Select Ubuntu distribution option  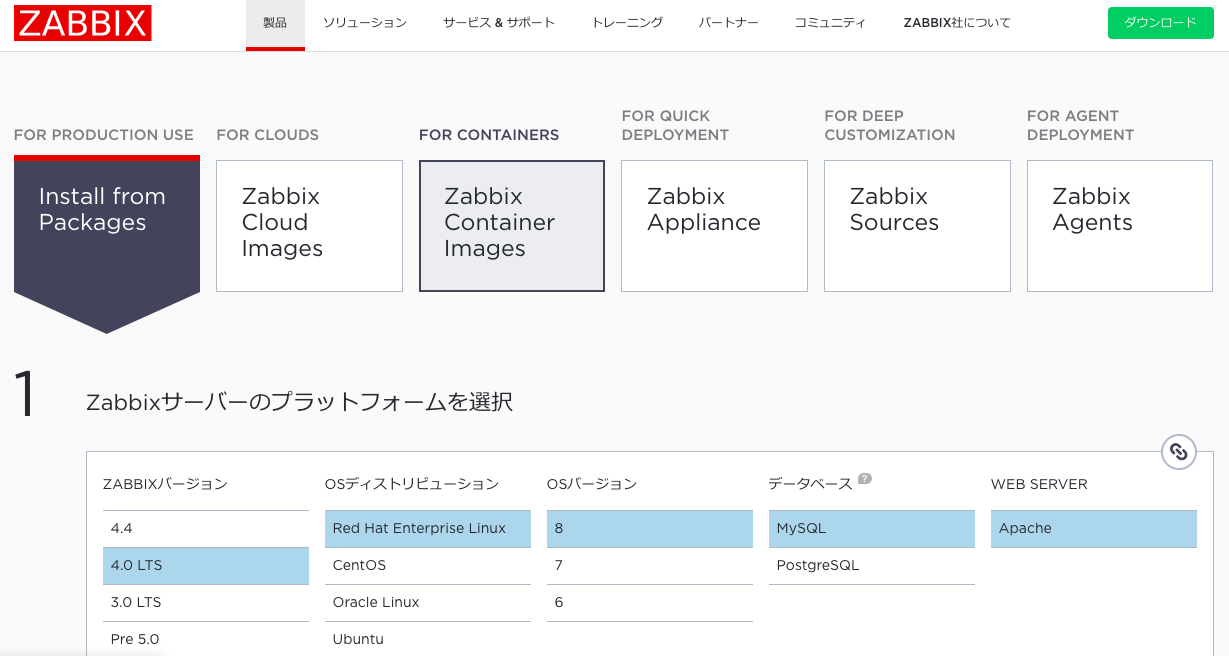pyautogui.click(x=427, y=639)
